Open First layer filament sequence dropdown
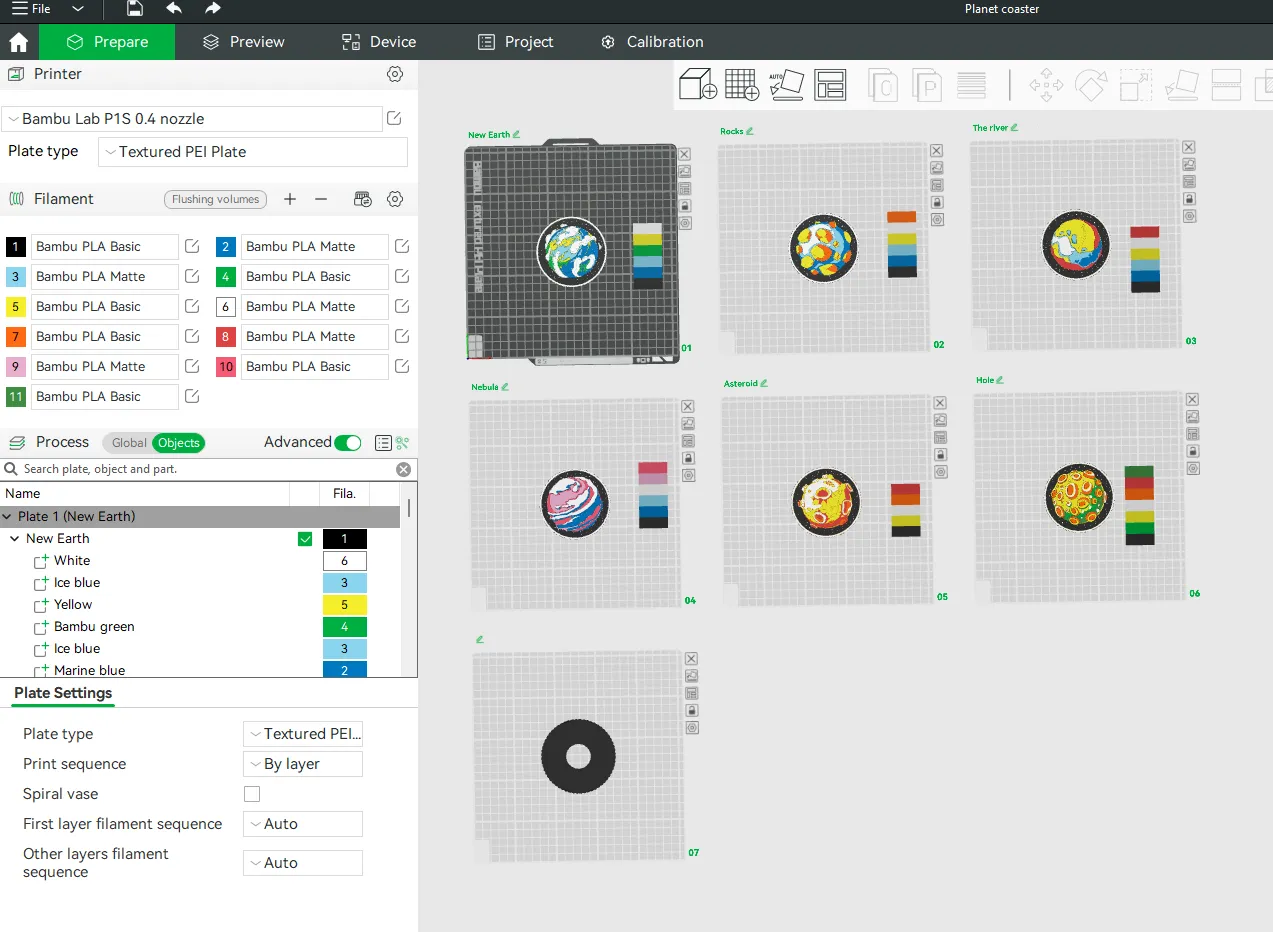Screen dimensions: 1273x932 (x=303, y=824)
